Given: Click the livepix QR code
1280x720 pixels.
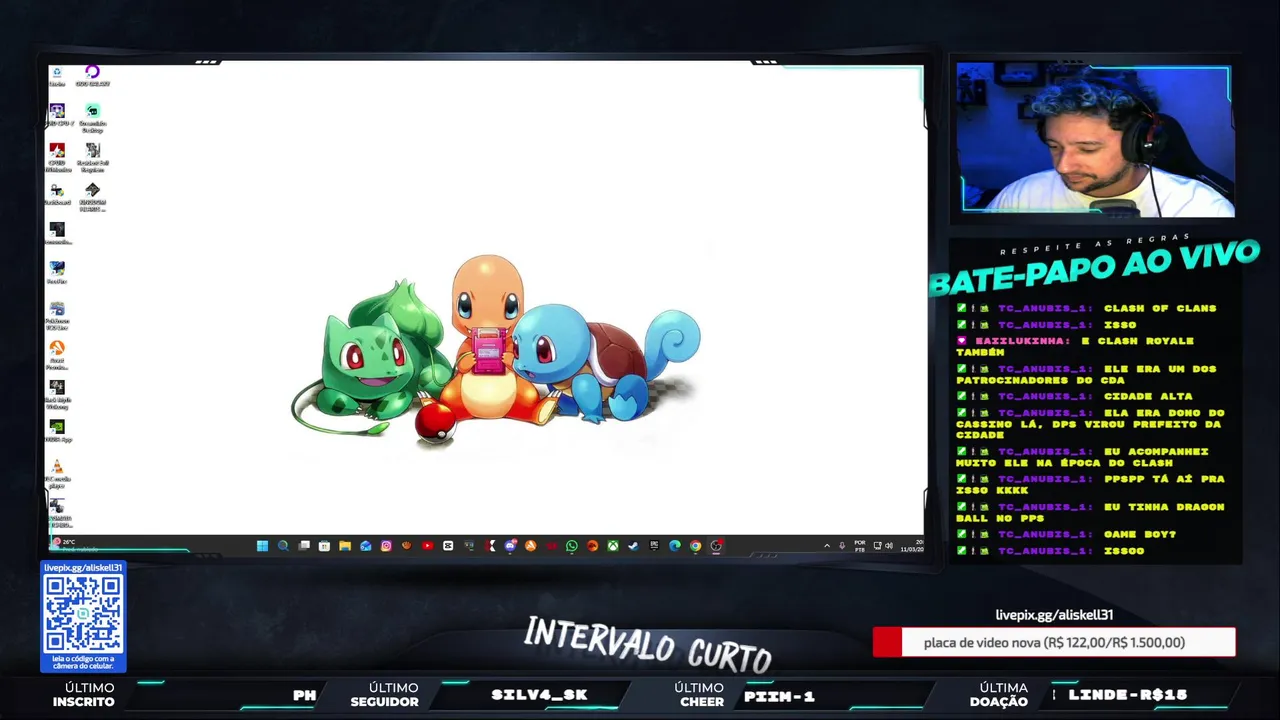Looking at the screenshot, I should pyautogui.click(x=83, y=614).
